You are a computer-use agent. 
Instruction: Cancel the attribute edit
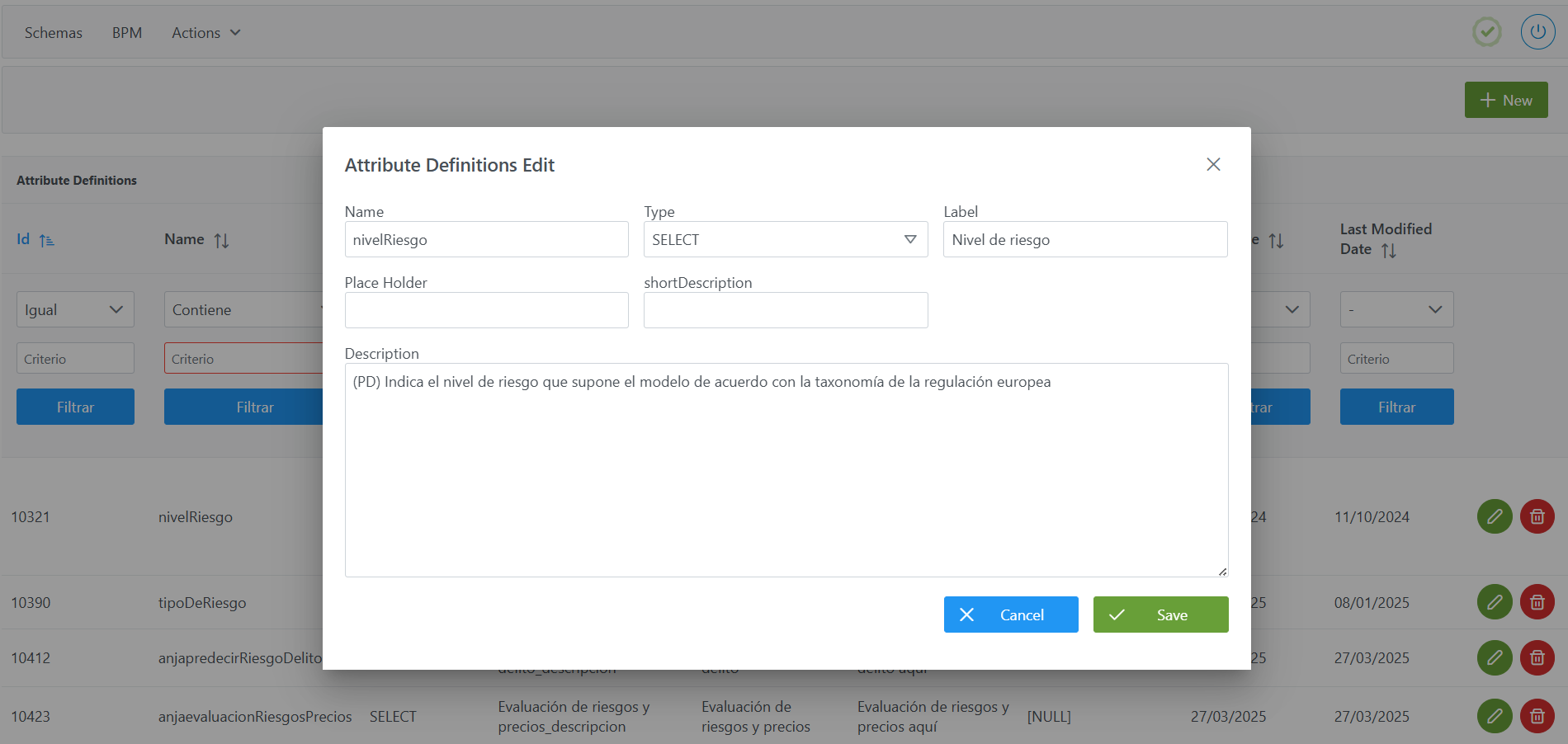[1011, 615]
